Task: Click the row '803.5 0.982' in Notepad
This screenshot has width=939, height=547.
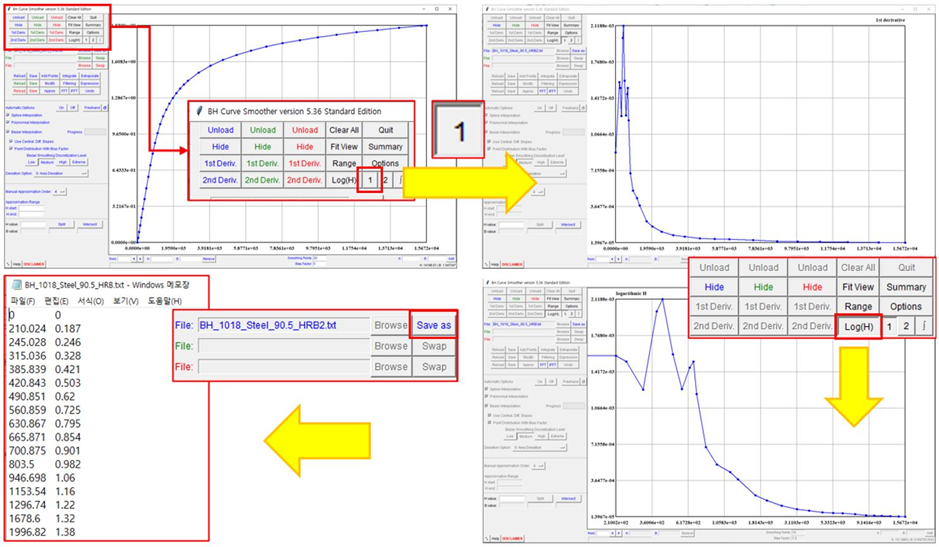Action: (45, 464)
